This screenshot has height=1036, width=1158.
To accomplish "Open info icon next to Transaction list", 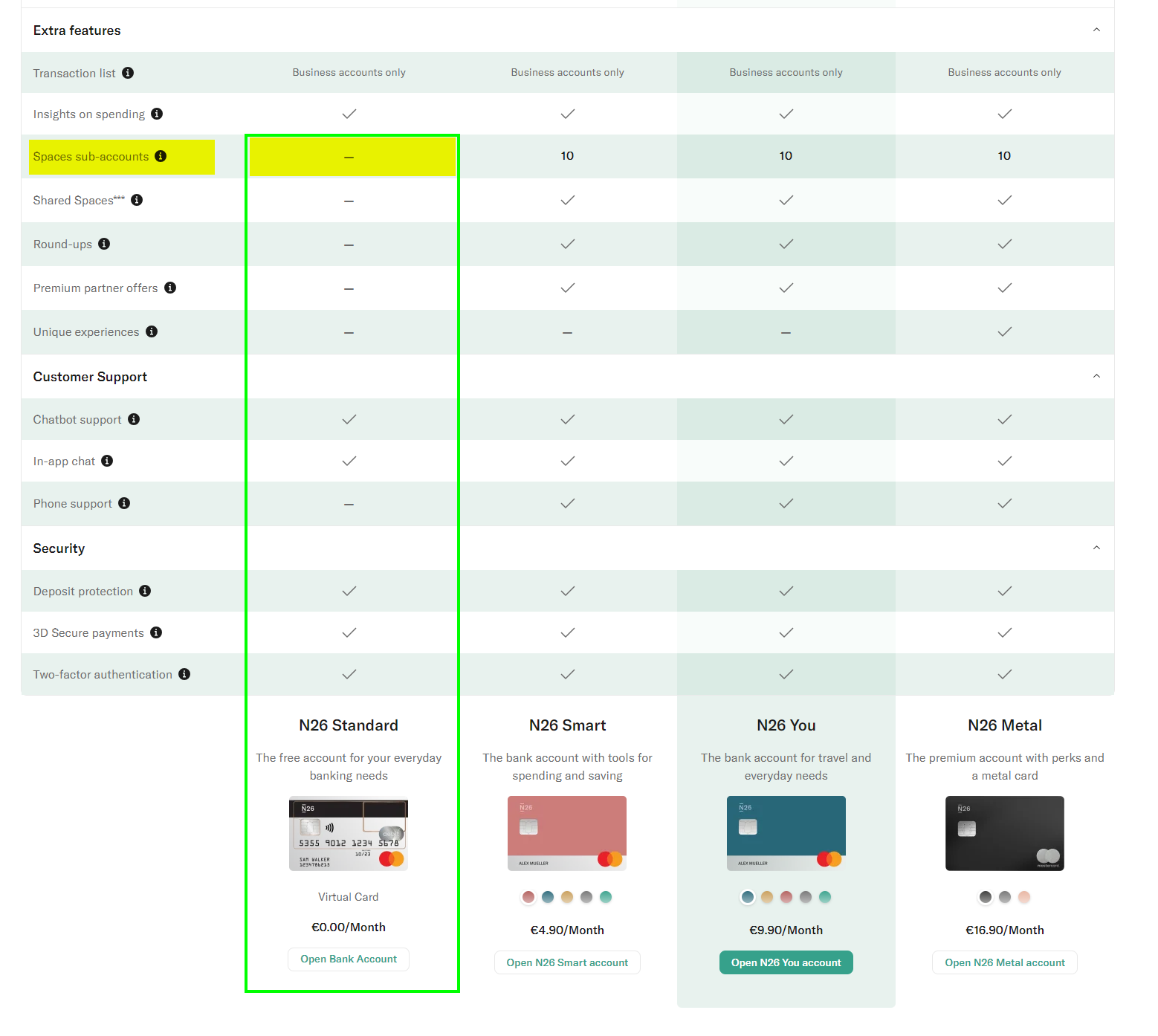I will coord(128,73).
